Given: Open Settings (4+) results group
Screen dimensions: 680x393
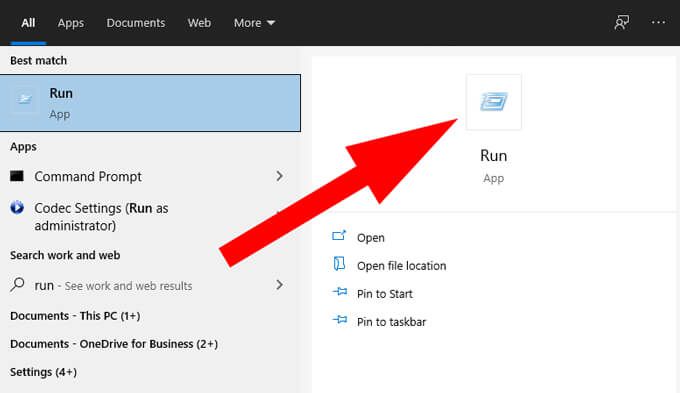Looking at the screenshot, I should [43, 372].
